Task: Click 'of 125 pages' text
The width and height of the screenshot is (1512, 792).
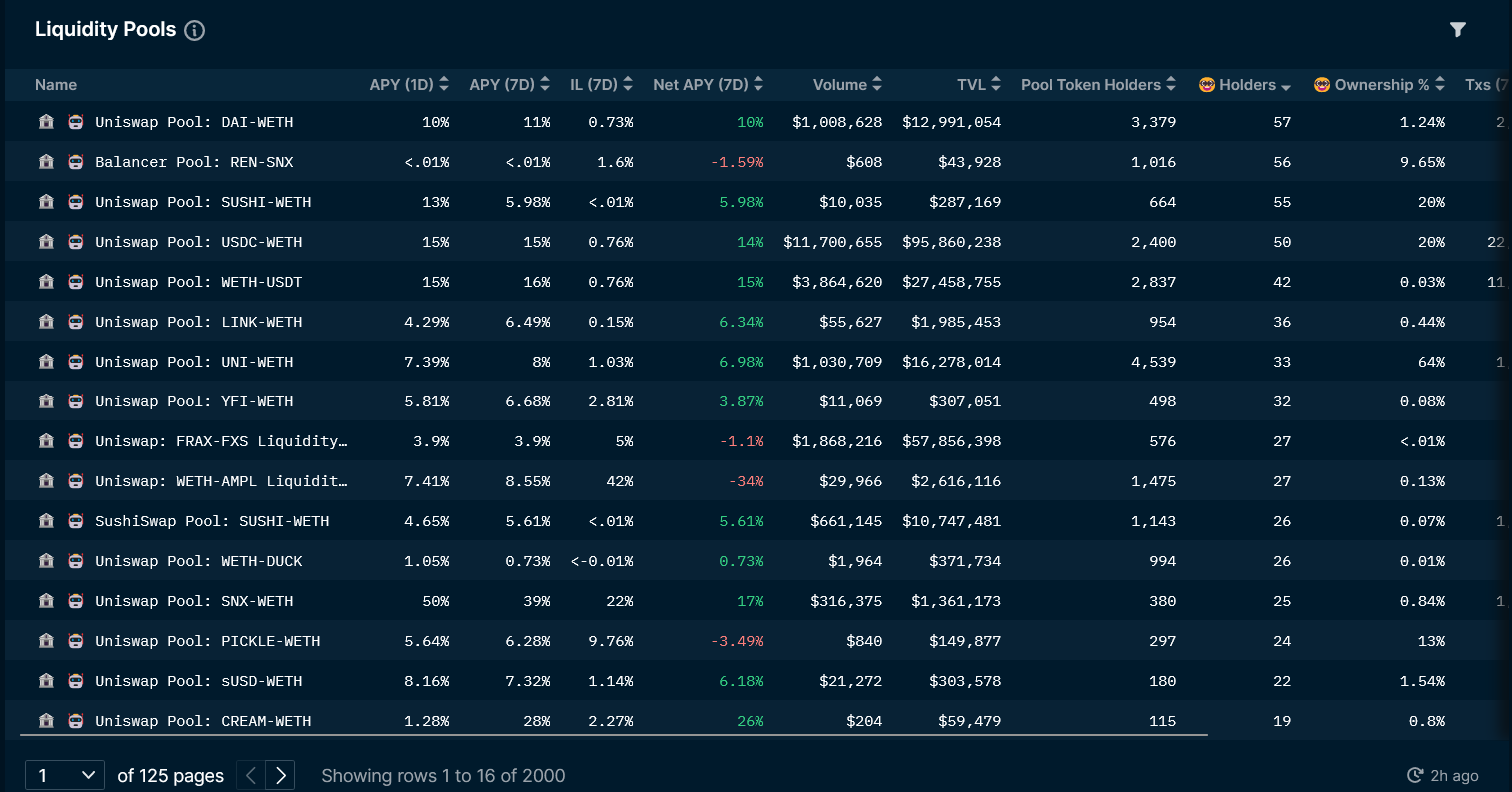Action: [171, 776]
